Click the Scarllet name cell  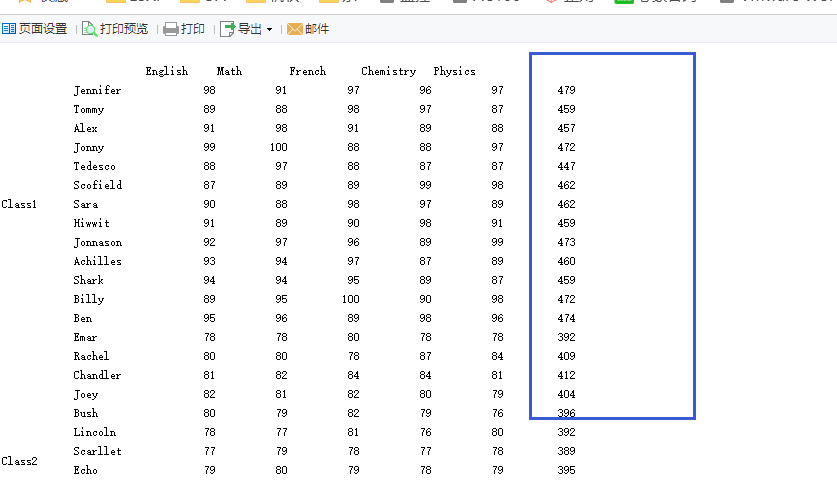pyautogui.click(x=97, y=451)
